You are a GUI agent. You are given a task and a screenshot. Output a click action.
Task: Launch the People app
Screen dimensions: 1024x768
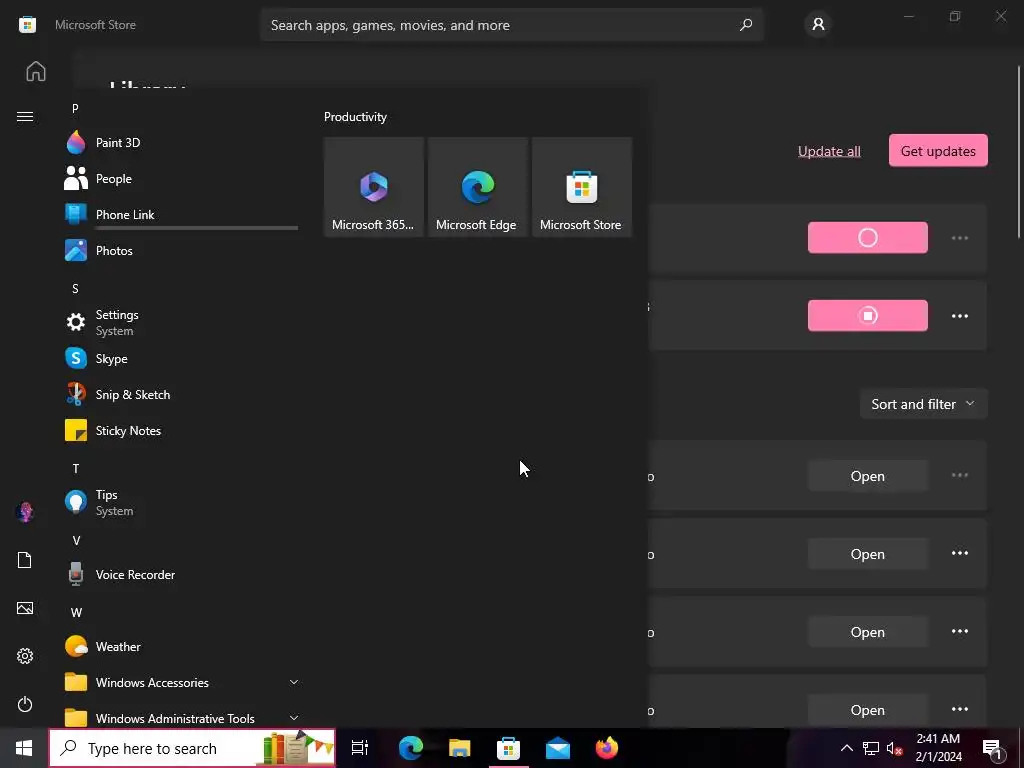tap(182, 178)
